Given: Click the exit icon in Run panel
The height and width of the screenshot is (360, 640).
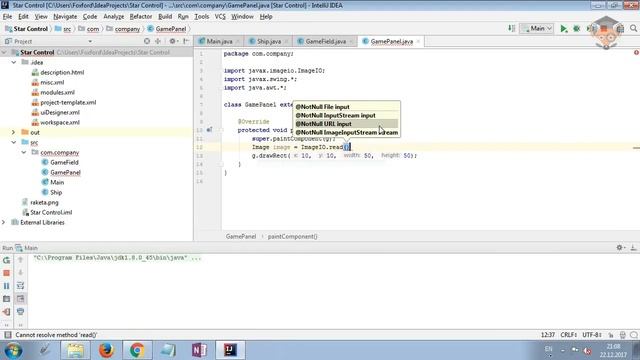Looking at the screenshot, I should pos(7,312).
